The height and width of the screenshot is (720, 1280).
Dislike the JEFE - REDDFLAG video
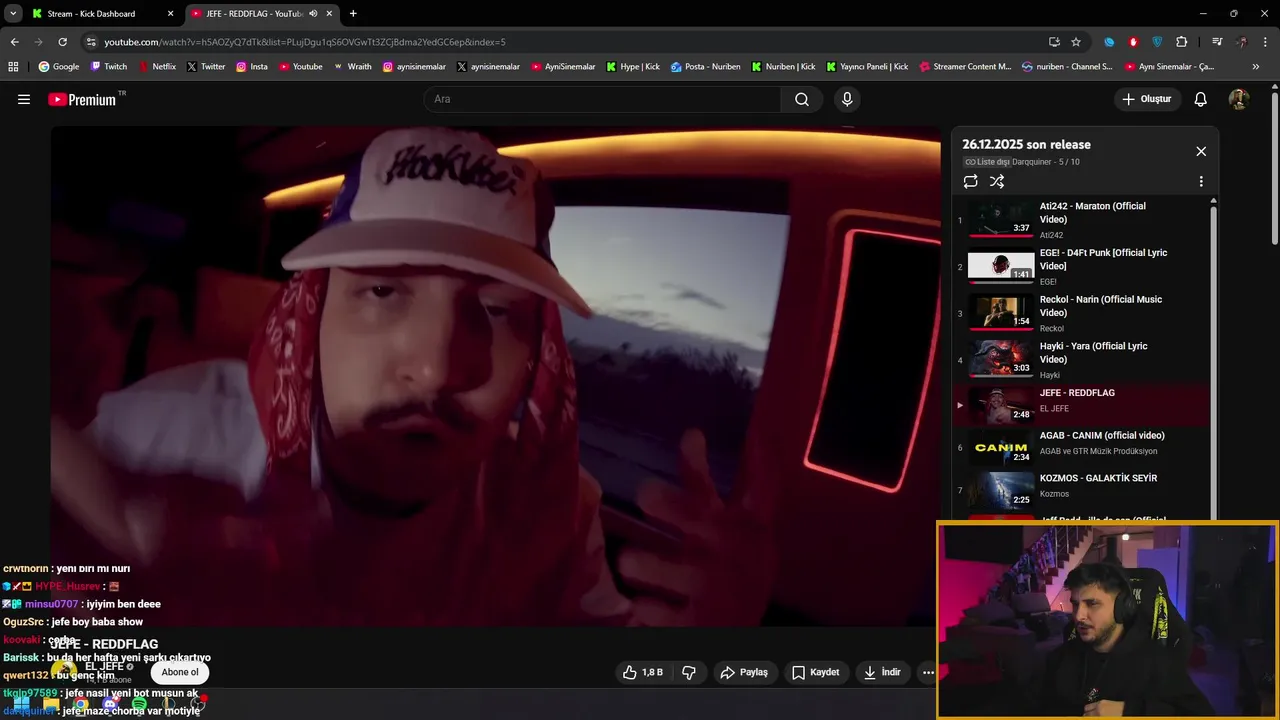click(x=689, y=672)
